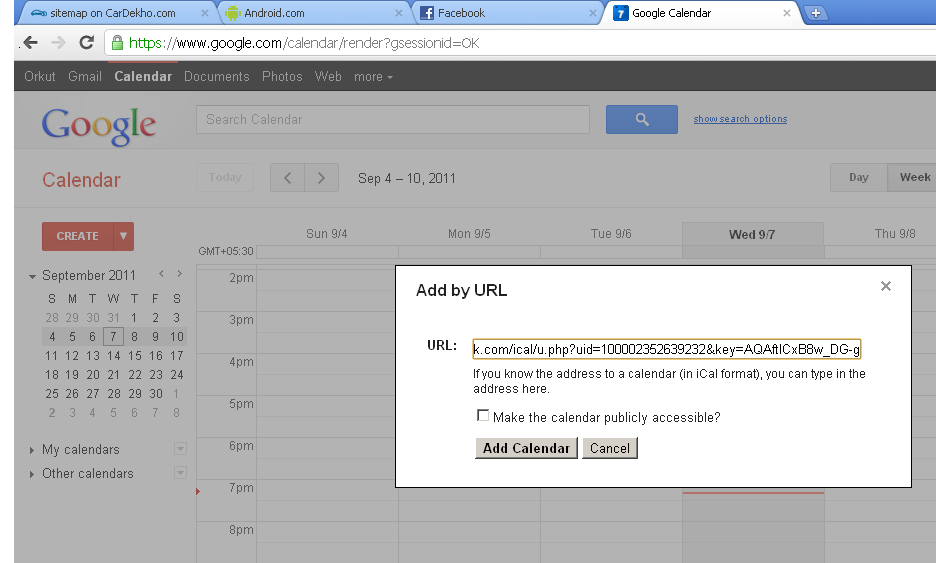Close the Facebook tab
This screenshot has width=936, height=563.
click(x=592, y=13)
